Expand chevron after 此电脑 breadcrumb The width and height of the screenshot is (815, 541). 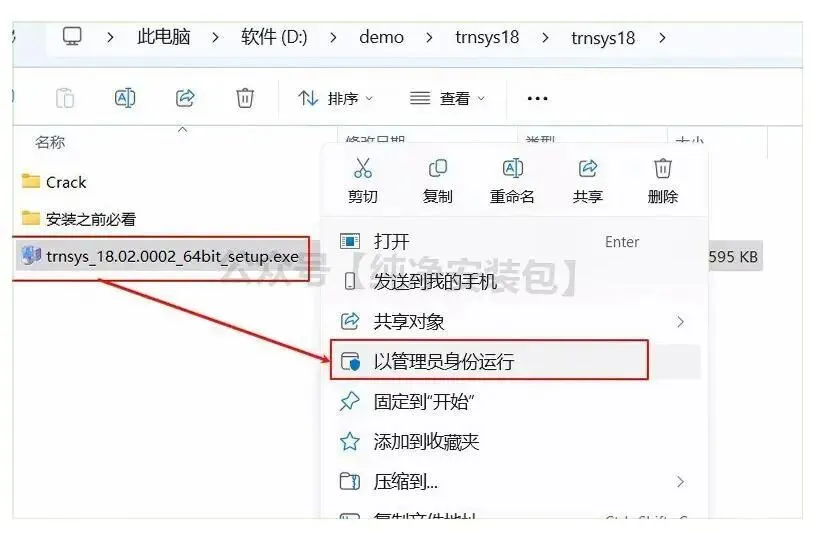coord(215,37)
